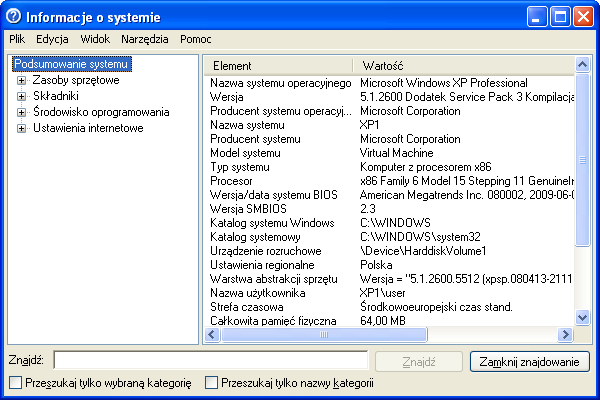Select the Wersja 5.1.2600 row
This screenshot has height=400, width=600.
pos(389,97)
